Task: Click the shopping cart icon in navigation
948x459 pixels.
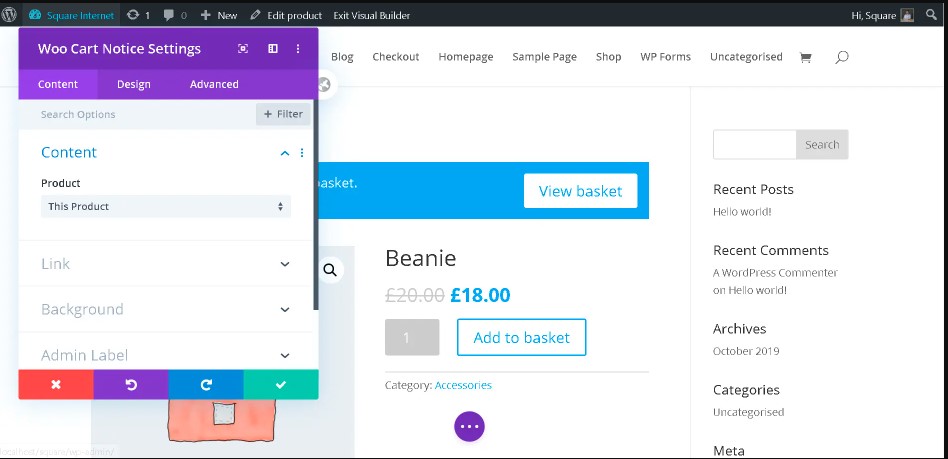Action: point(805,57)
